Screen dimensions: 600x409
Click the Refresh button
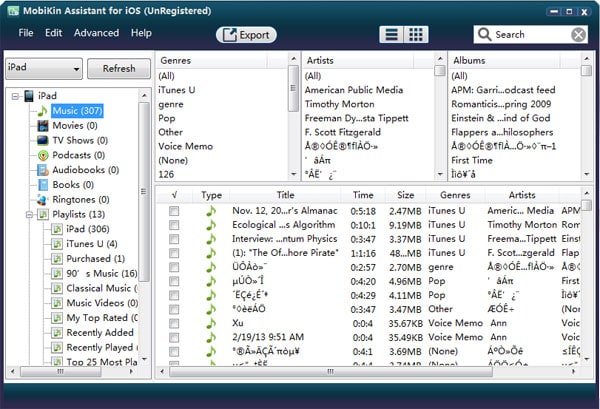119,68
